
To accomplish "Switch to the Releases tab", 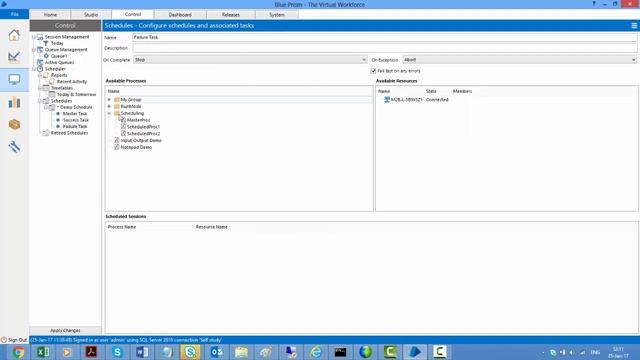I will (x=231, y=15).
